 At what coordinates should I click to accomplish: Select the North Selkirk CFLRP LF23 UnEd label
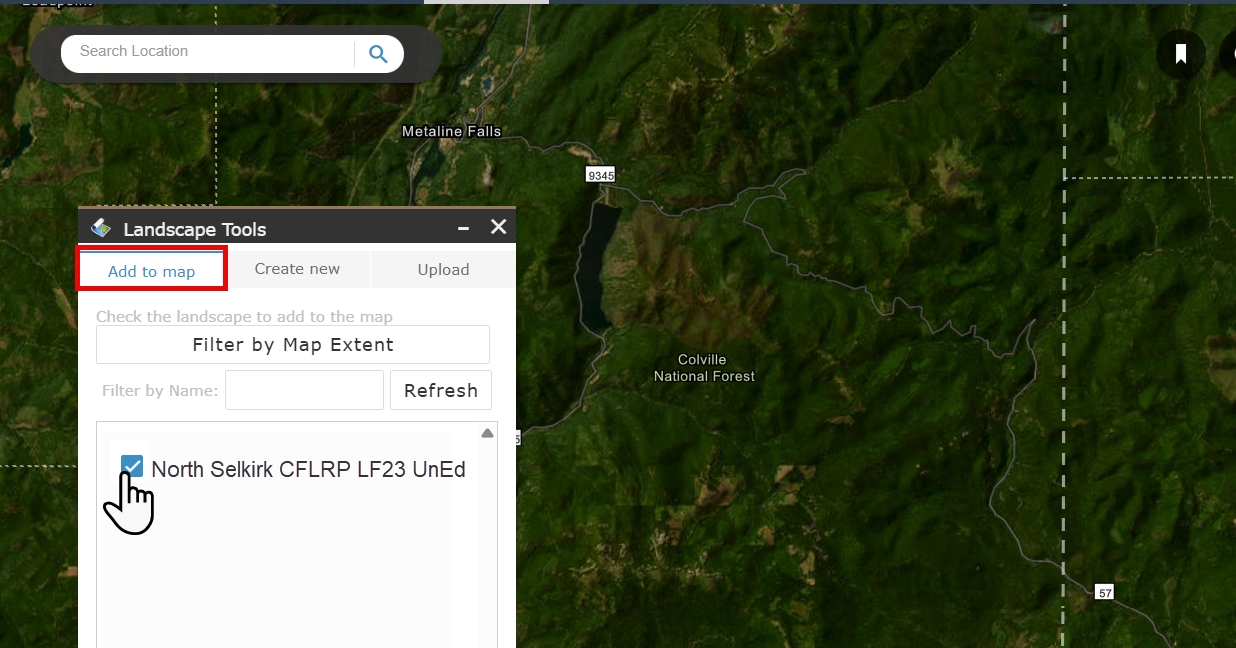tap(308, 469)
